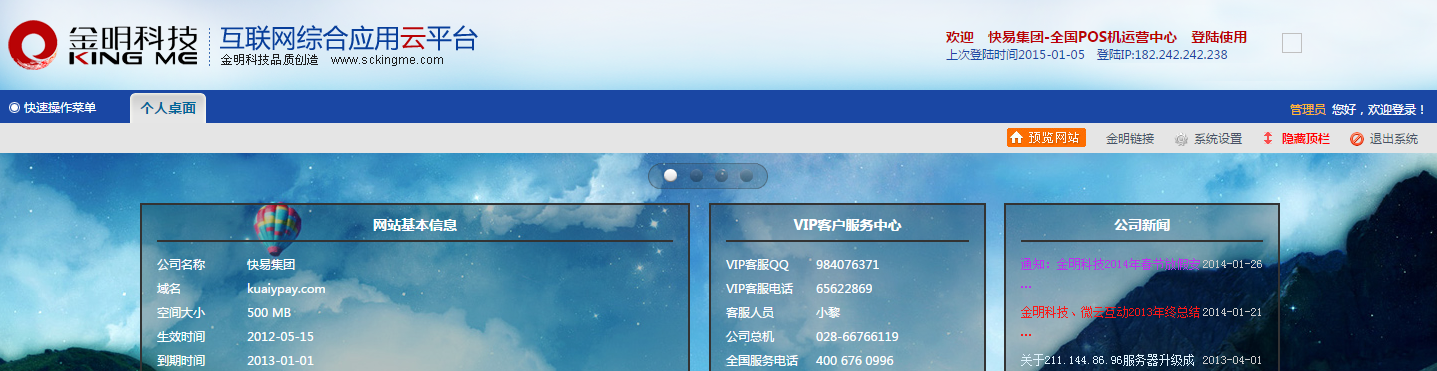
Task: Click the www.sckingme.com website text
Action: pyautogui.click(x=387, y=60)
